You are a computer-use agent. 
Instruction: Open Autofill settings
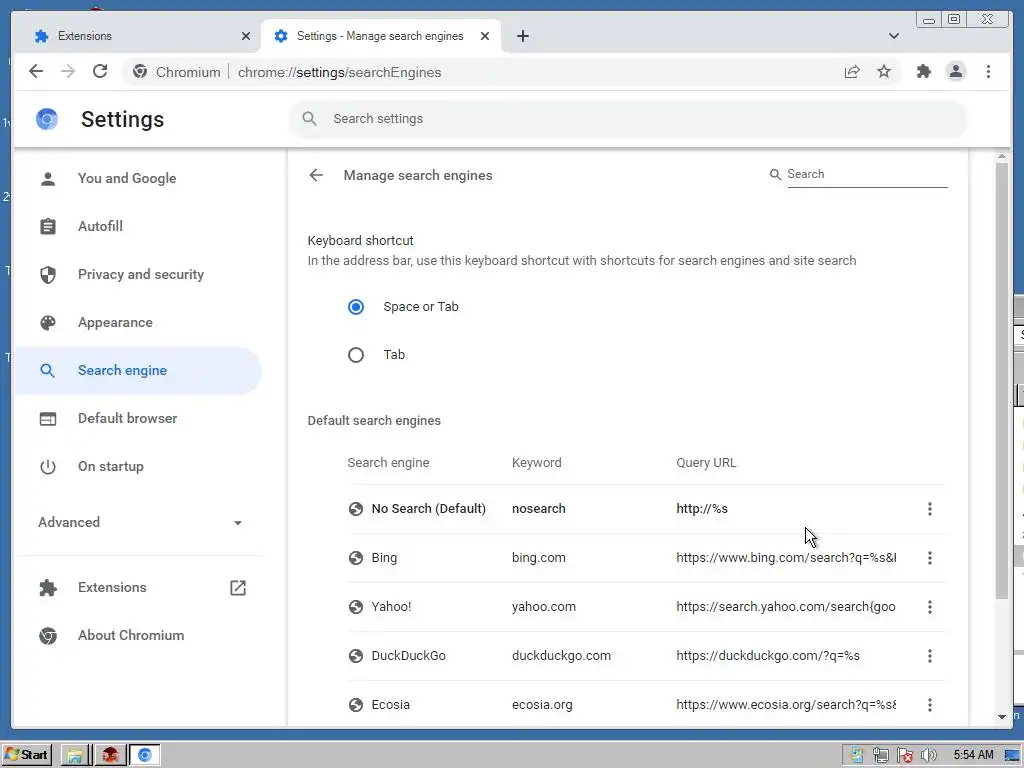click(x=138, y=227)
